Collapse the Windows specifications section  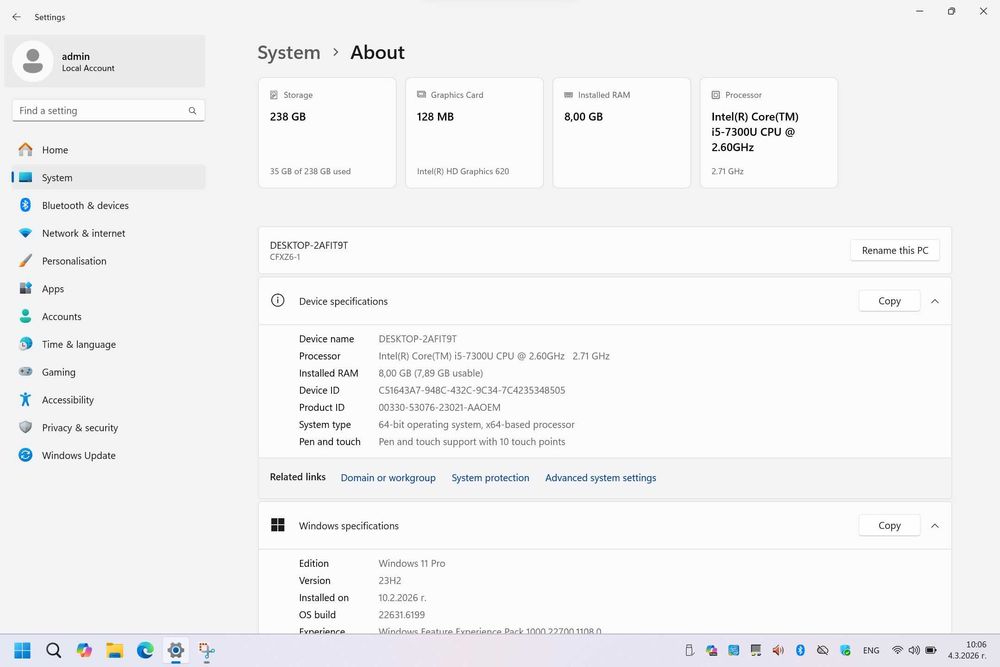[x=935, y=525]
